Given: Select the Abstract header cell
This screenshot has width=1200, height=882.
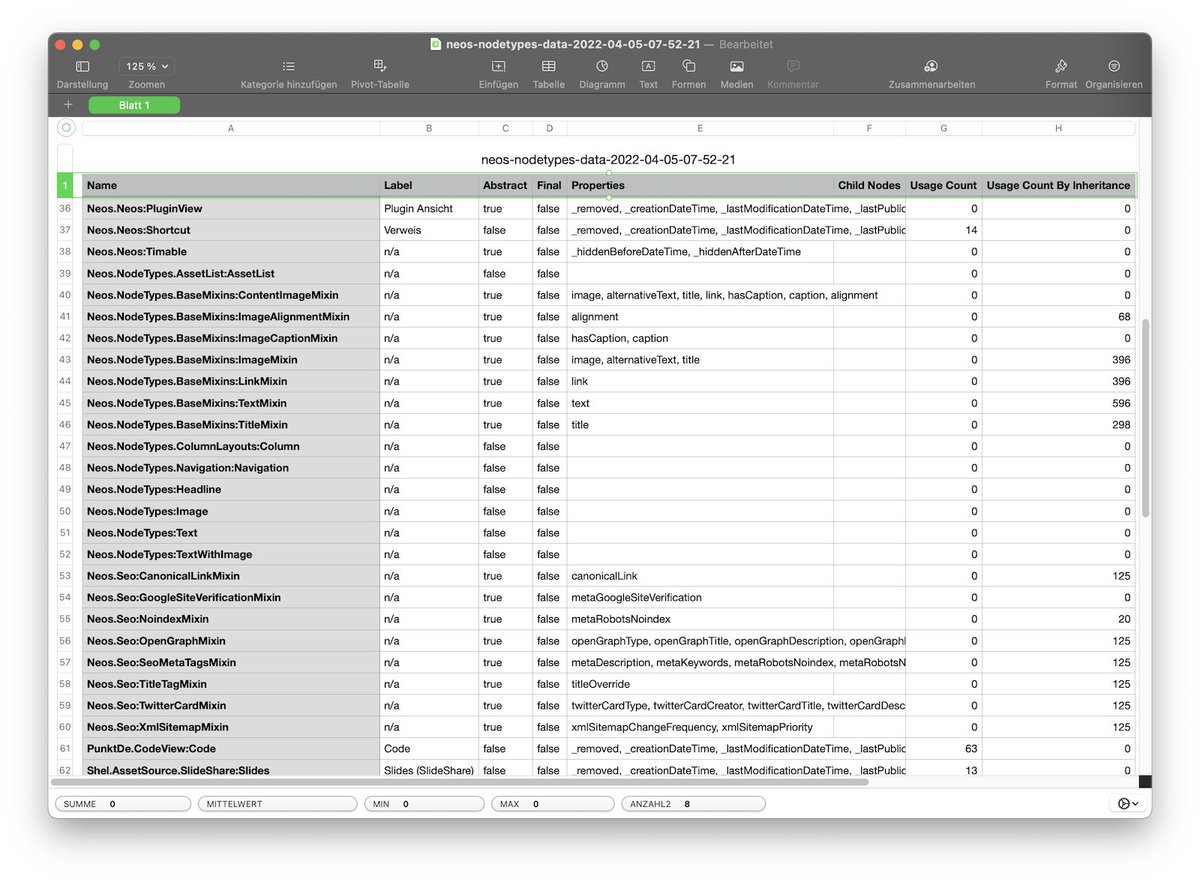Looking at the screenshot, I should pyautogui.click(x=505, y=185).
